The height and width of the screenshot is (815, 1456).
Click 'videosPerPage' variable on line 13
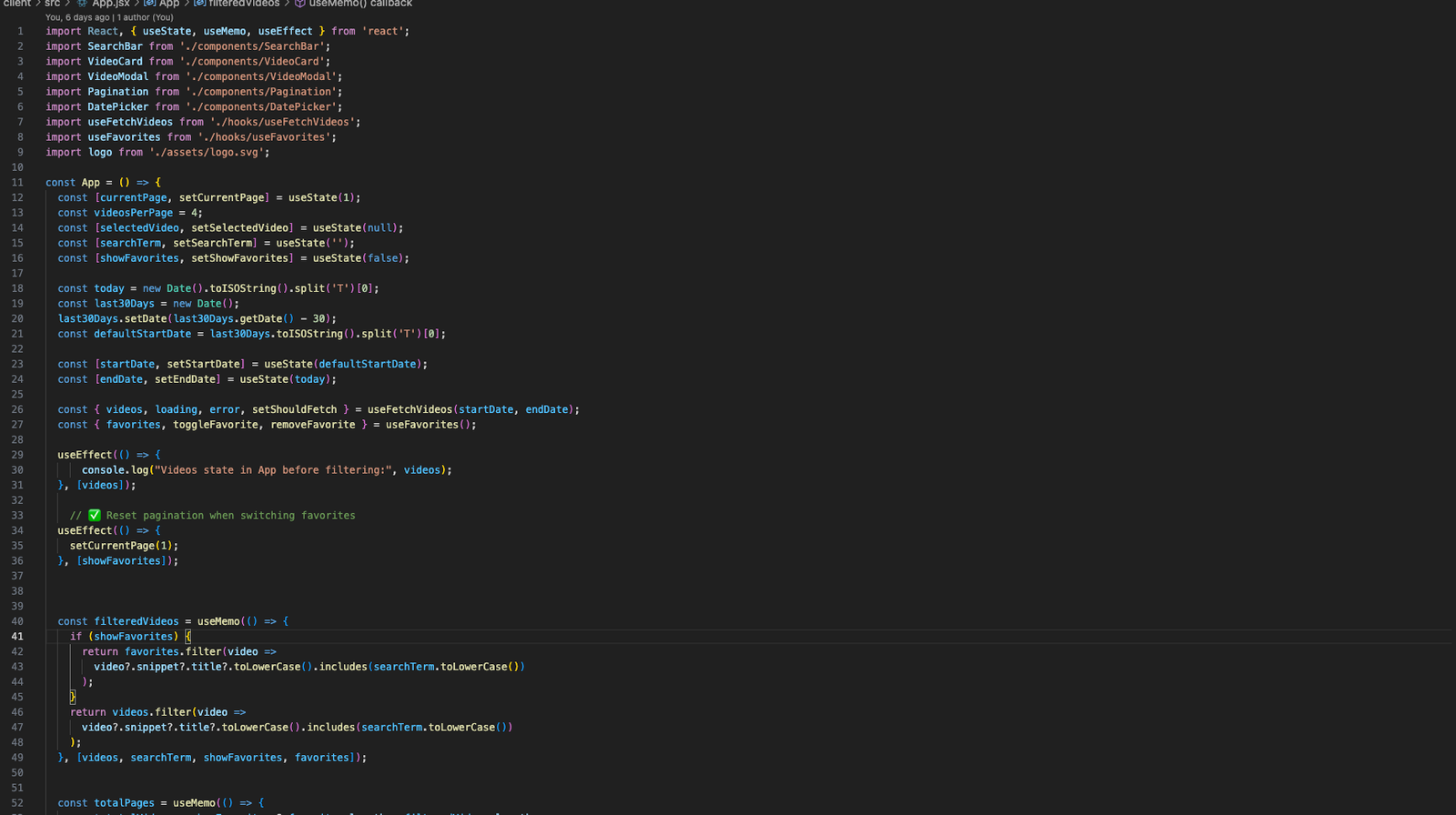click(x=133, y=213)
